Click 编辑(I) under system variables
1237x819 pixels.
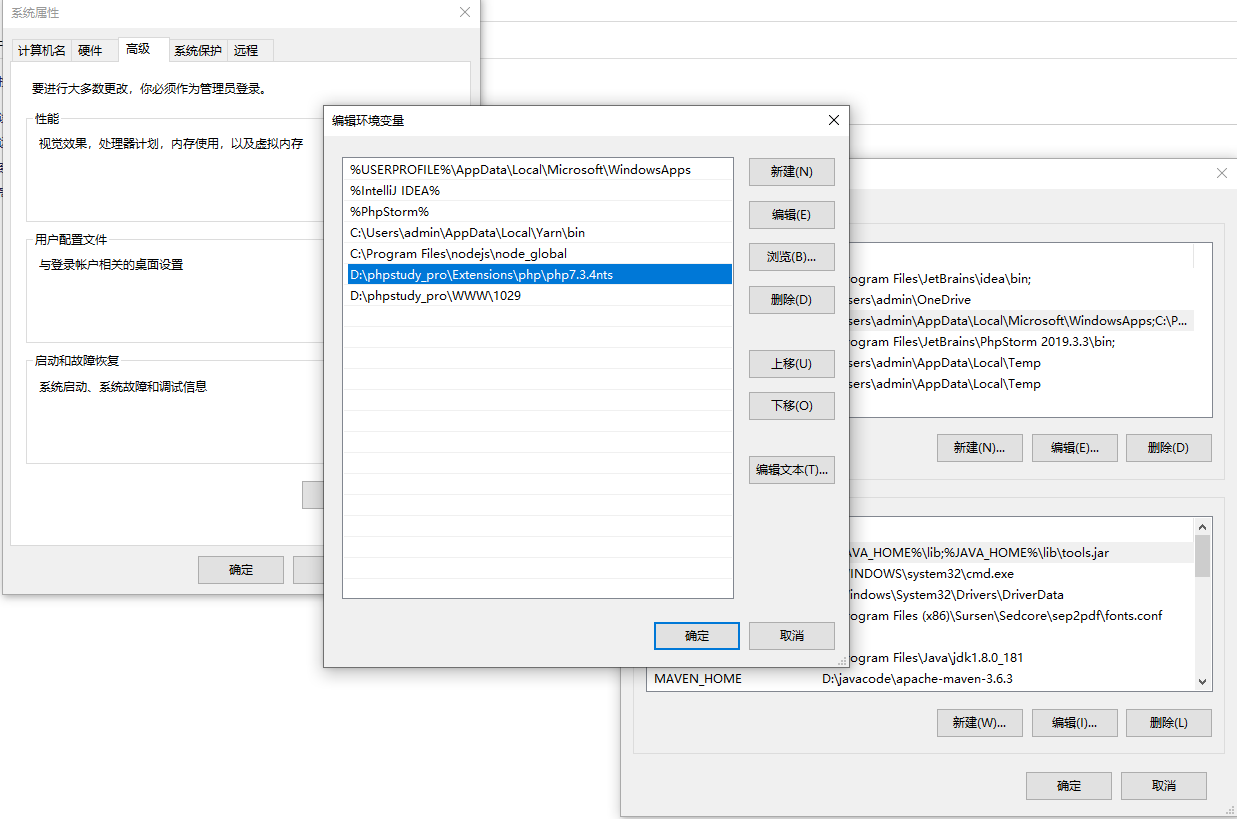pyautogui.click(x=1074, y=723)
